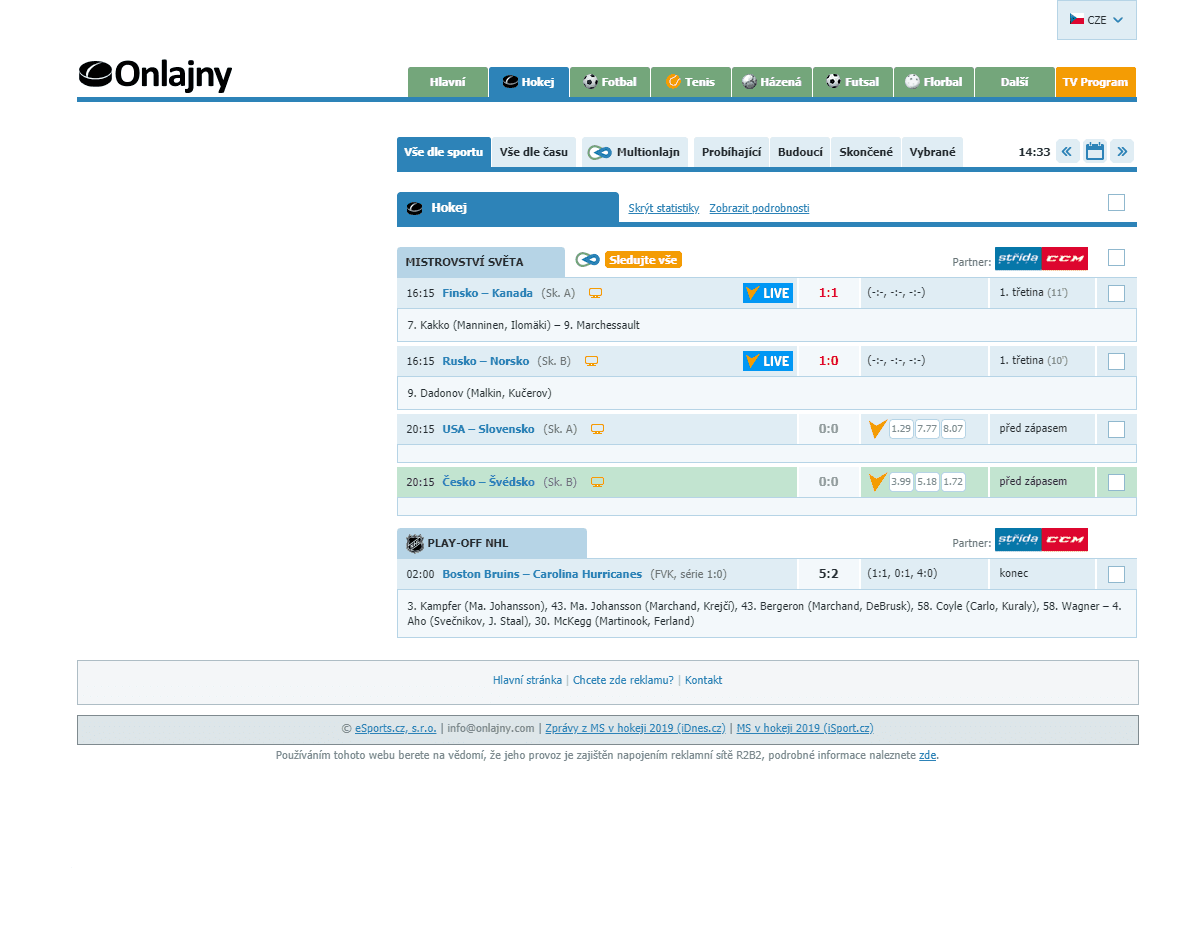
Task: Click Sledujte vše button
Action: point(643,260)
